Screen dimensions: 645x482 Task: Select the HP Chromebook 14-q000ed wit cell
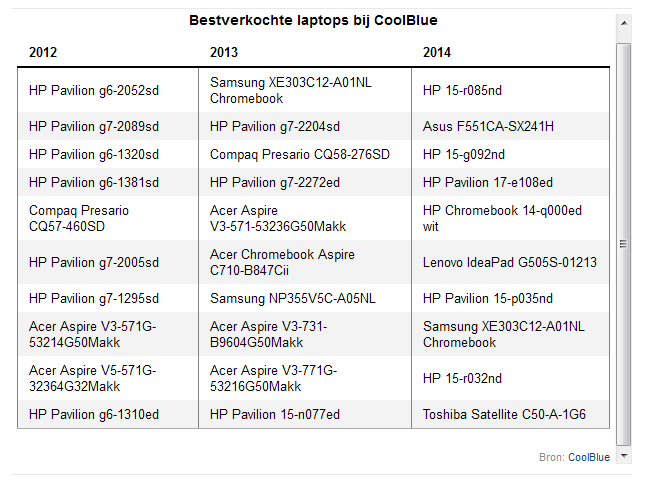pyautogui.click(x=502, y=218)
